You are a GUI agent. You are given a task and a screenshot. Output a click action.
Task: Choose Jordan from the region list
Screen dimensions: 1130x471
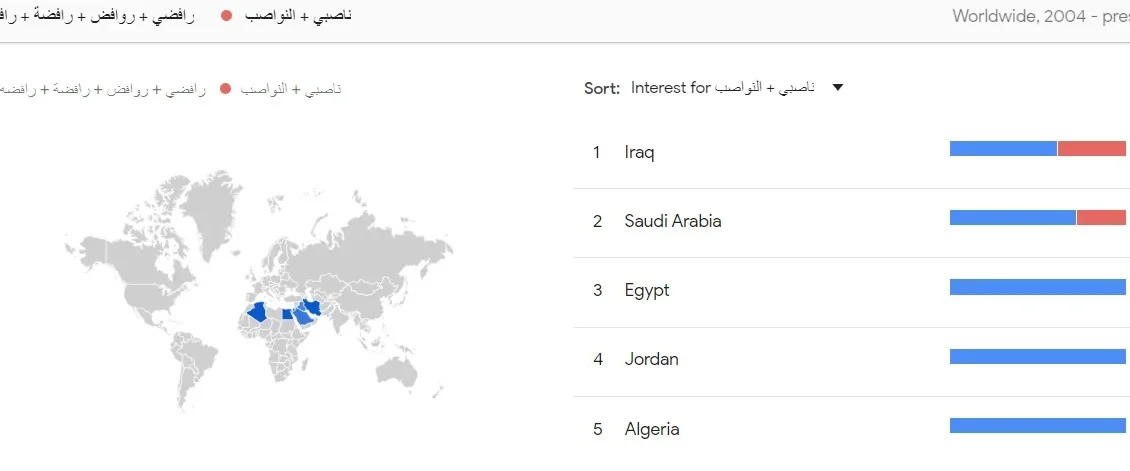tap(651, 359)
